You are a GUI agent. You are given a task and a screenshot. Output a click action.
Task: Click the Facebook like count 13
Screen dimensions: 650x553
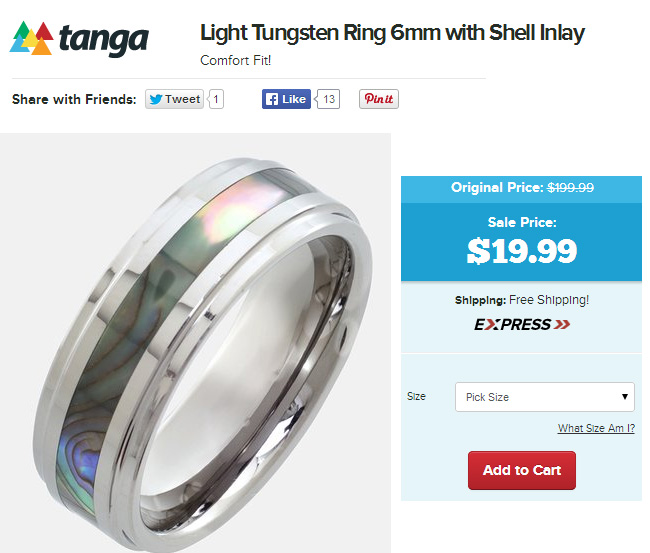328,99
